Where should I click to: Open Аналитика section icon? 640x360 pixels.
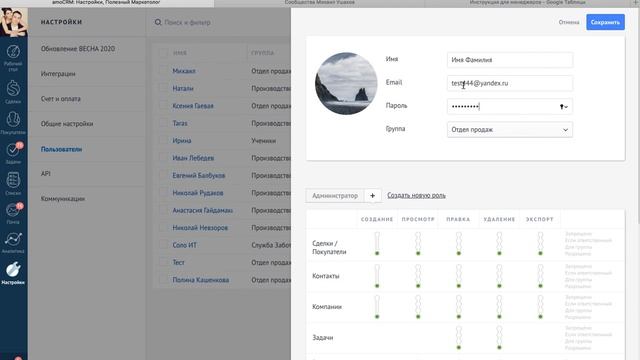tap(13, 242)
